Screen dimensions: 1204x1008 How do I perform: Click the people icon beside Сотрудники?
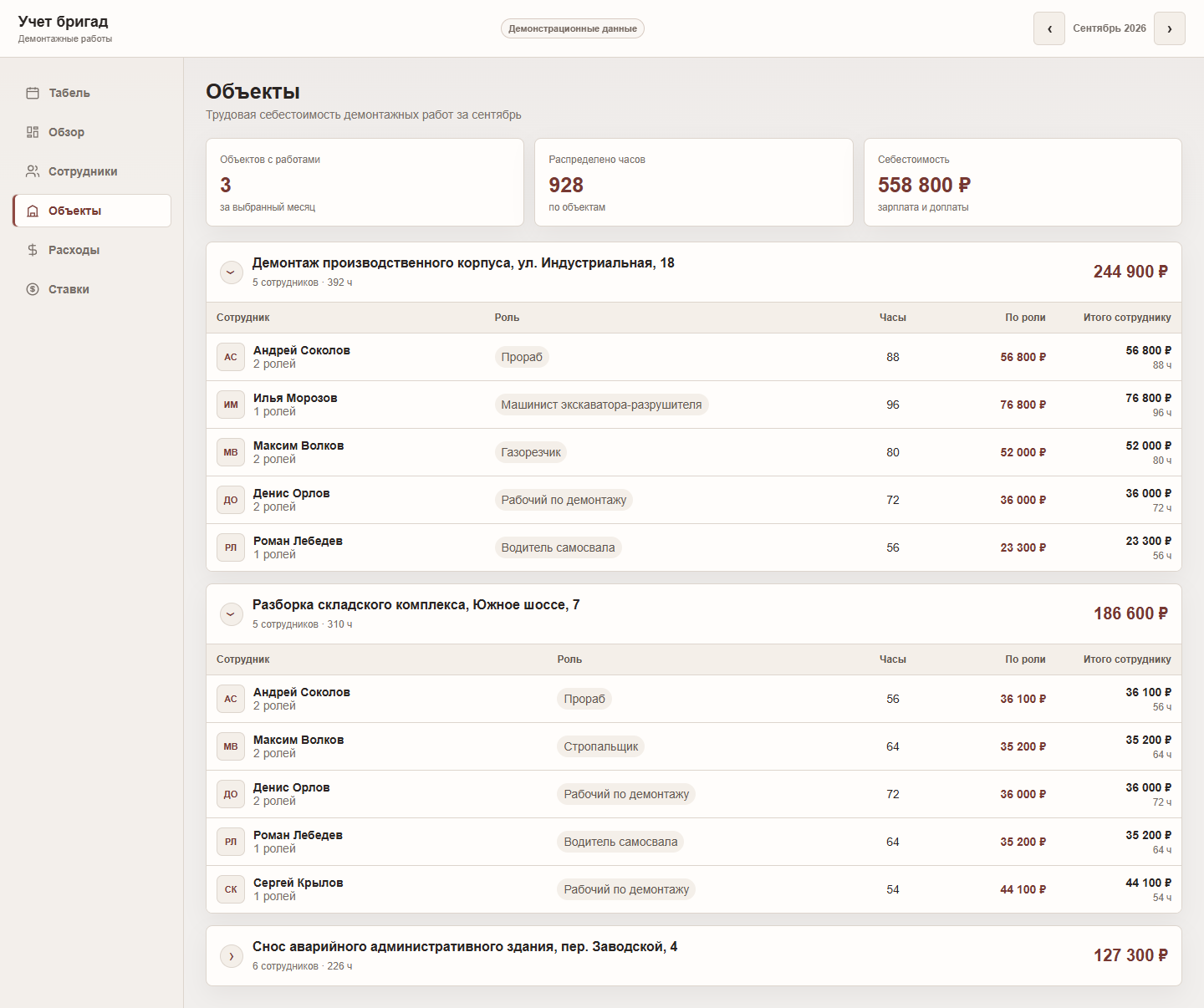pyautogui.click(x=33, y=171)
